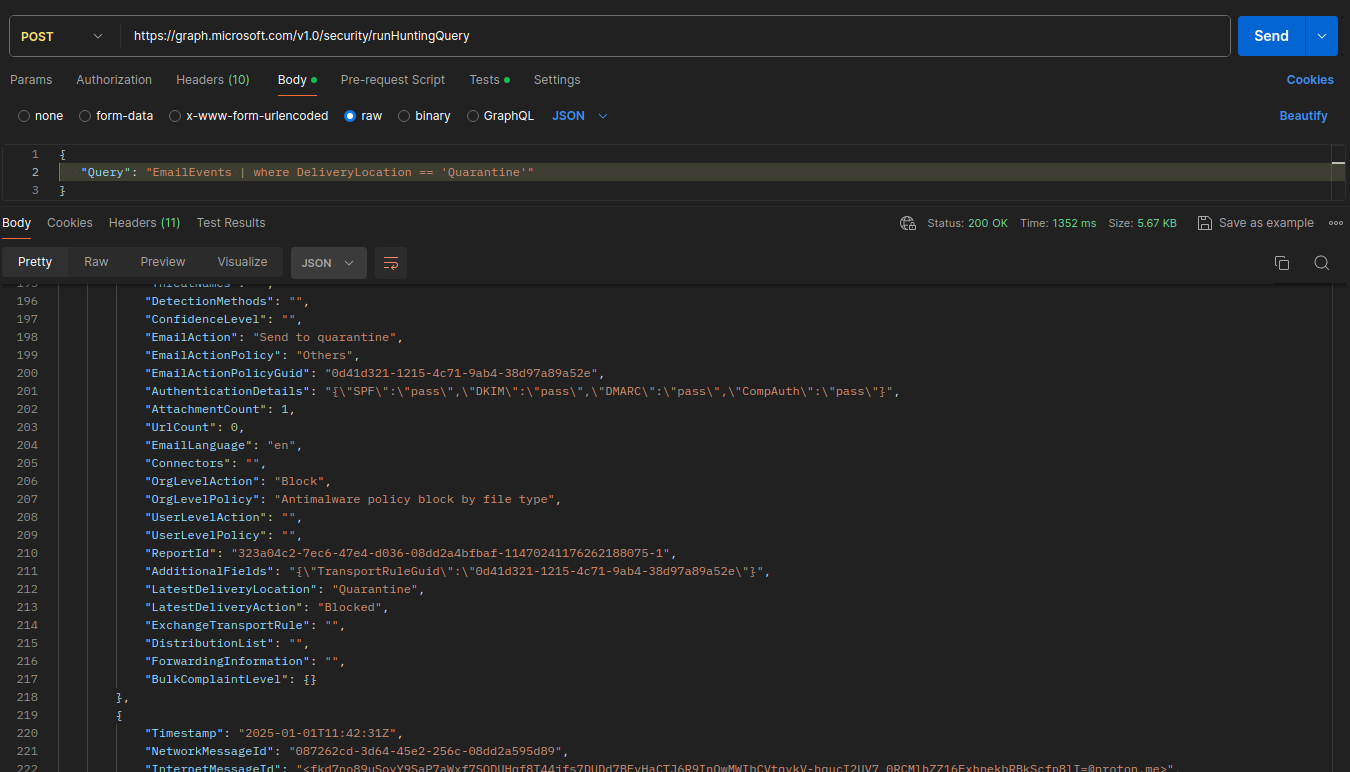1350x772 pixels.
Task: Click the network globe icon next to Status
Action: (x=908, y=223)
